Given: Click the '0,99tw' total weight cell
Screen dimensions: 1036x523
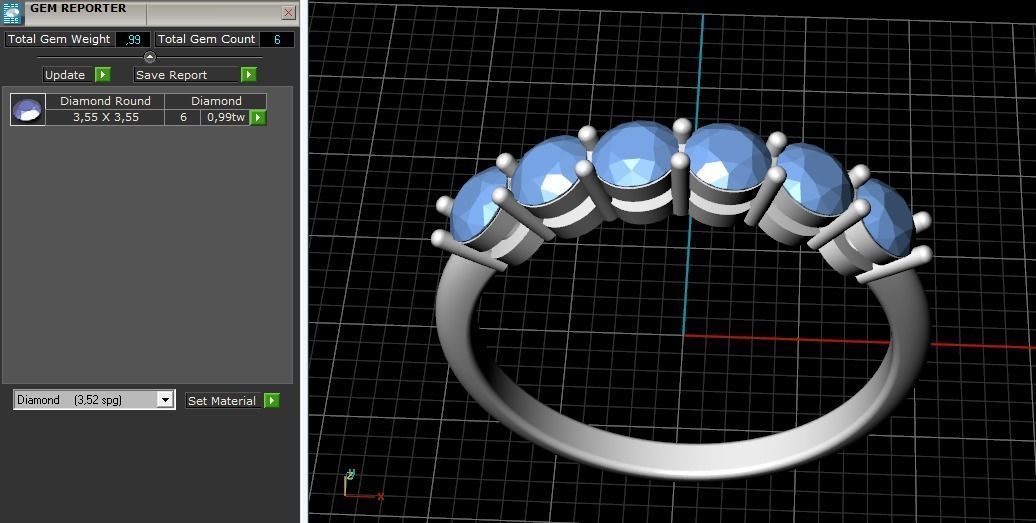Looking at the screenshot, I should coord(226,118).
